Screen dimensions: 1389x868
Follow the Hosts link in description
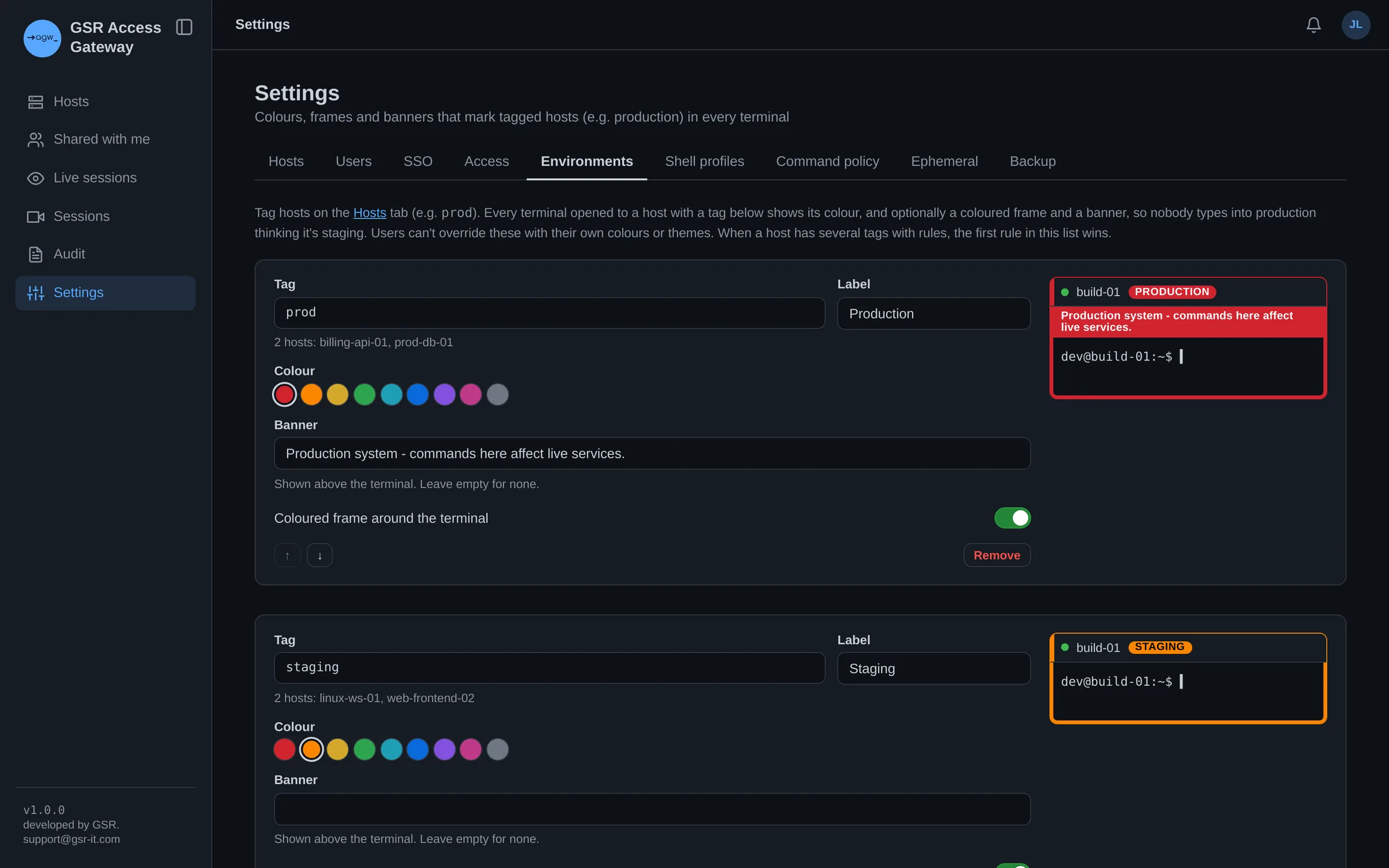pos(369,213)
